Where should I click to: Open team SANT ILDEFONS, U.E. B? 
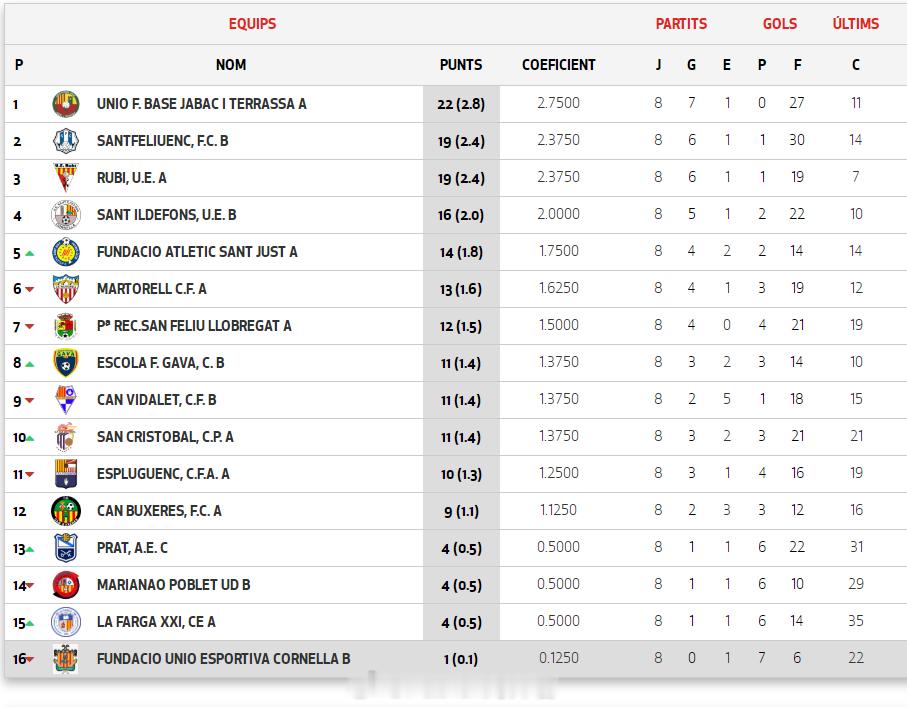(167, 215)
